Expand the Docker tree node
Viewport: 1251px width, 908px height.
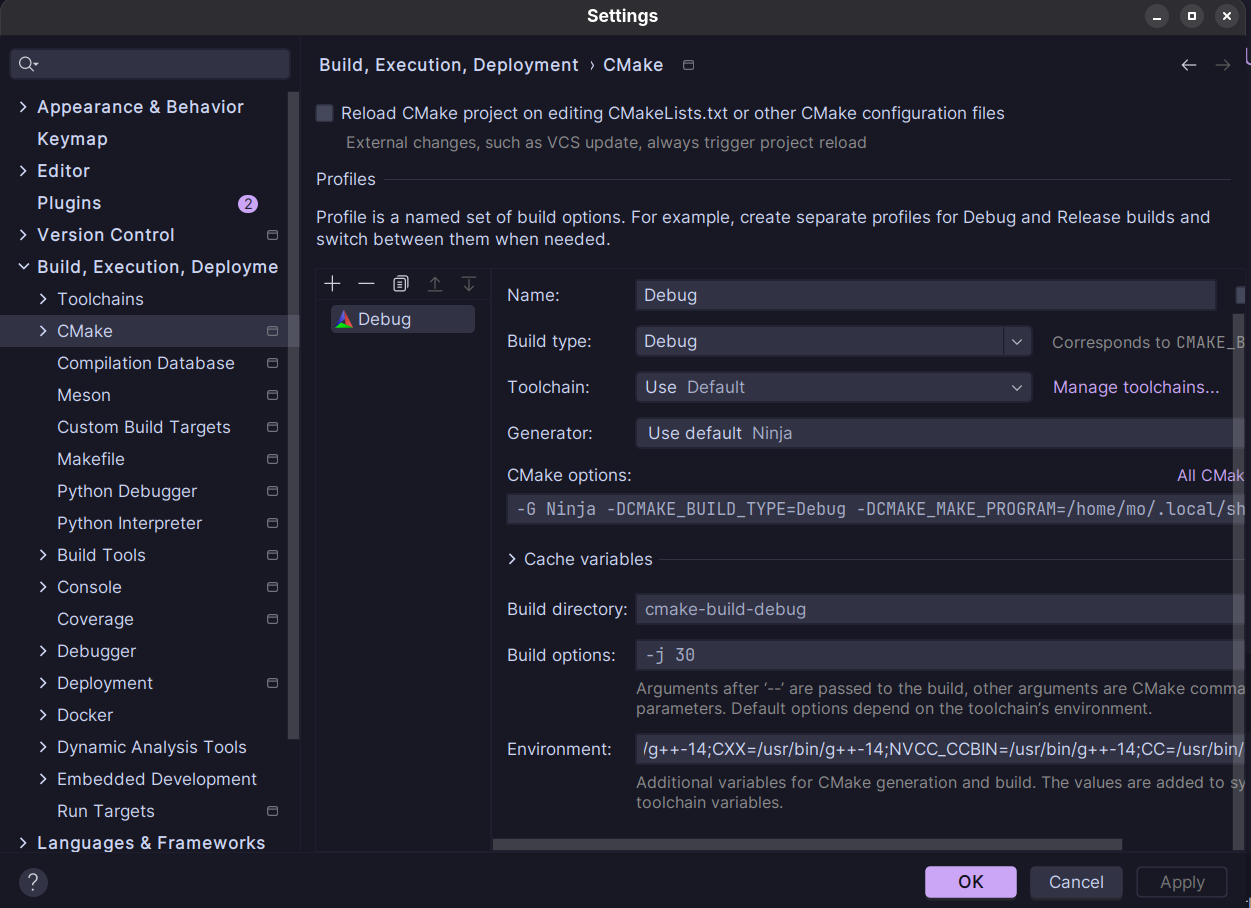[x=43, y=715]
